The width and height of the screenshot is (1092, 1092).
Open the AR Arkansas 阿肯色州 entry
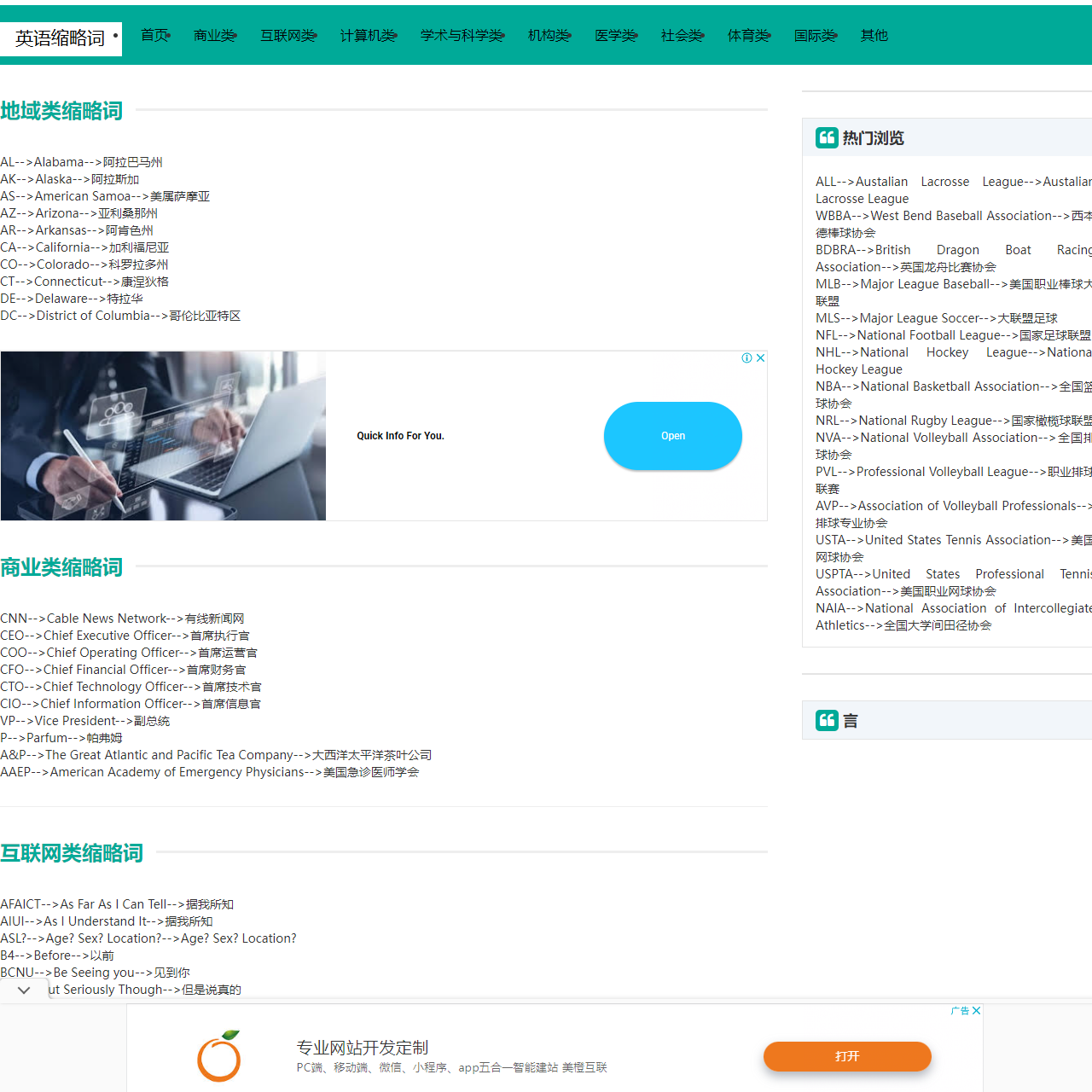(77, 230)
